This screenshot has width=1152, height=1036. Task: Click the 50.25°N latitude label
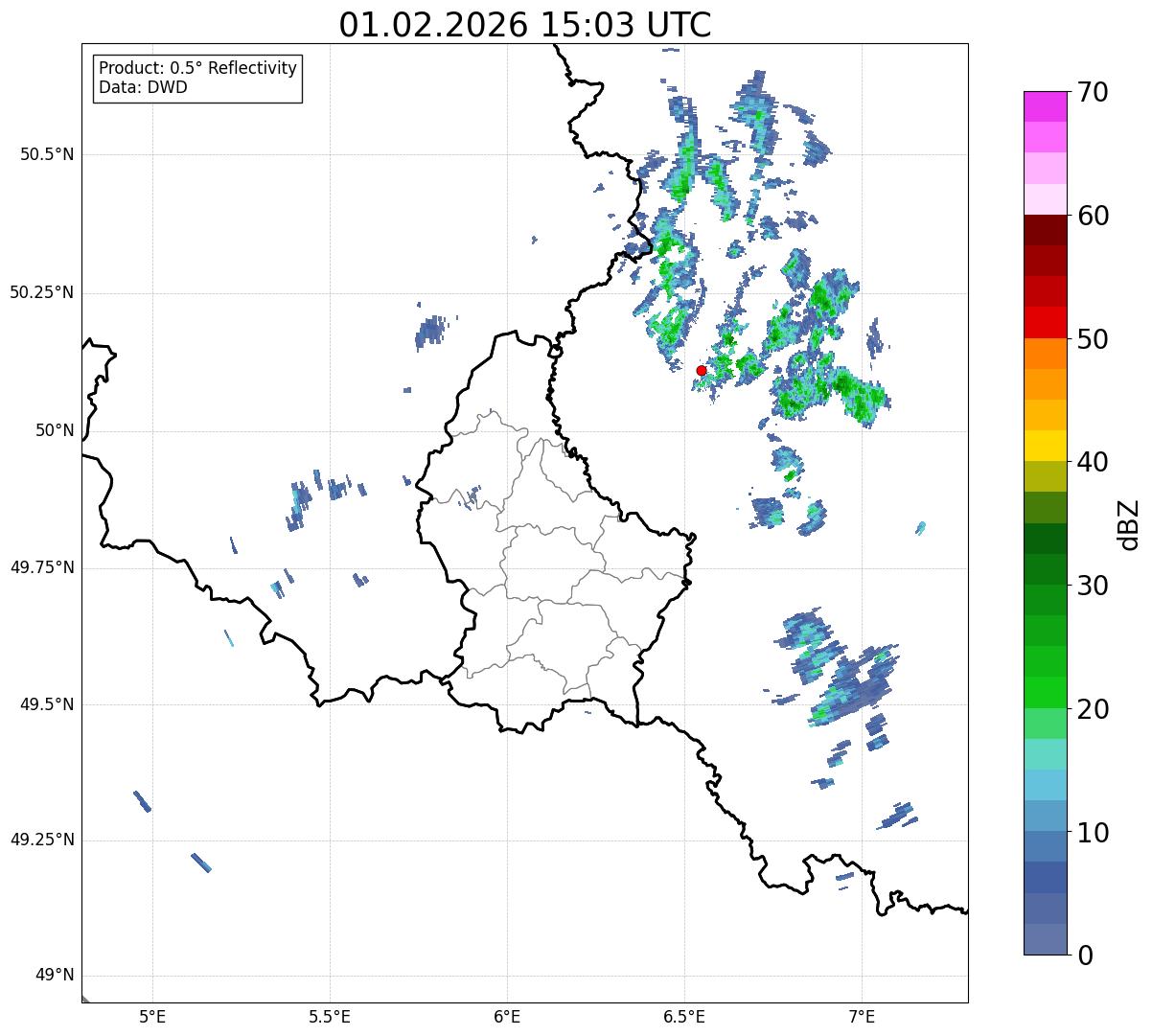[42, 292]
